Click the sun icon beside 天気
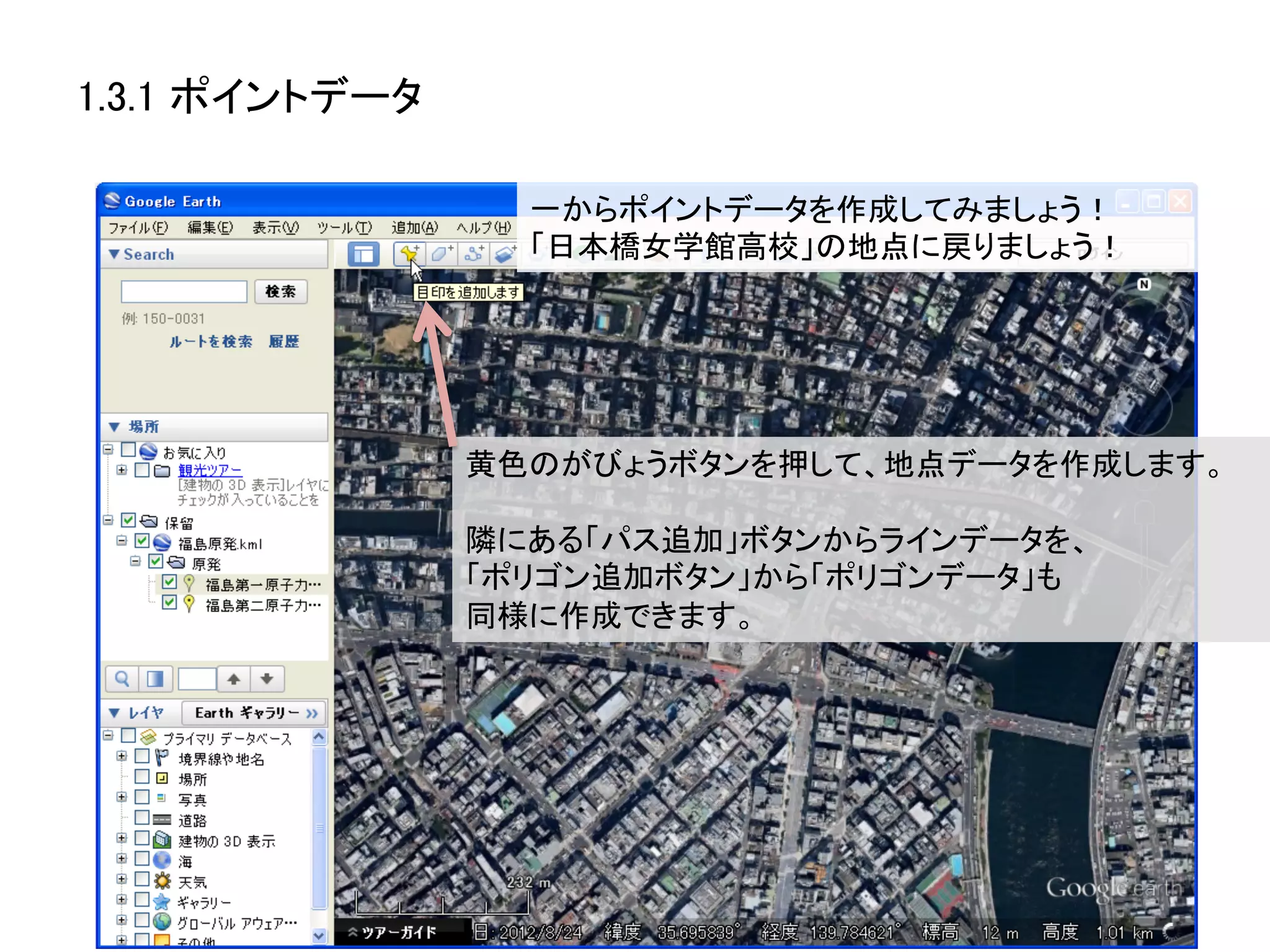This screenshot has height=952, width=1270. [162, 881]
